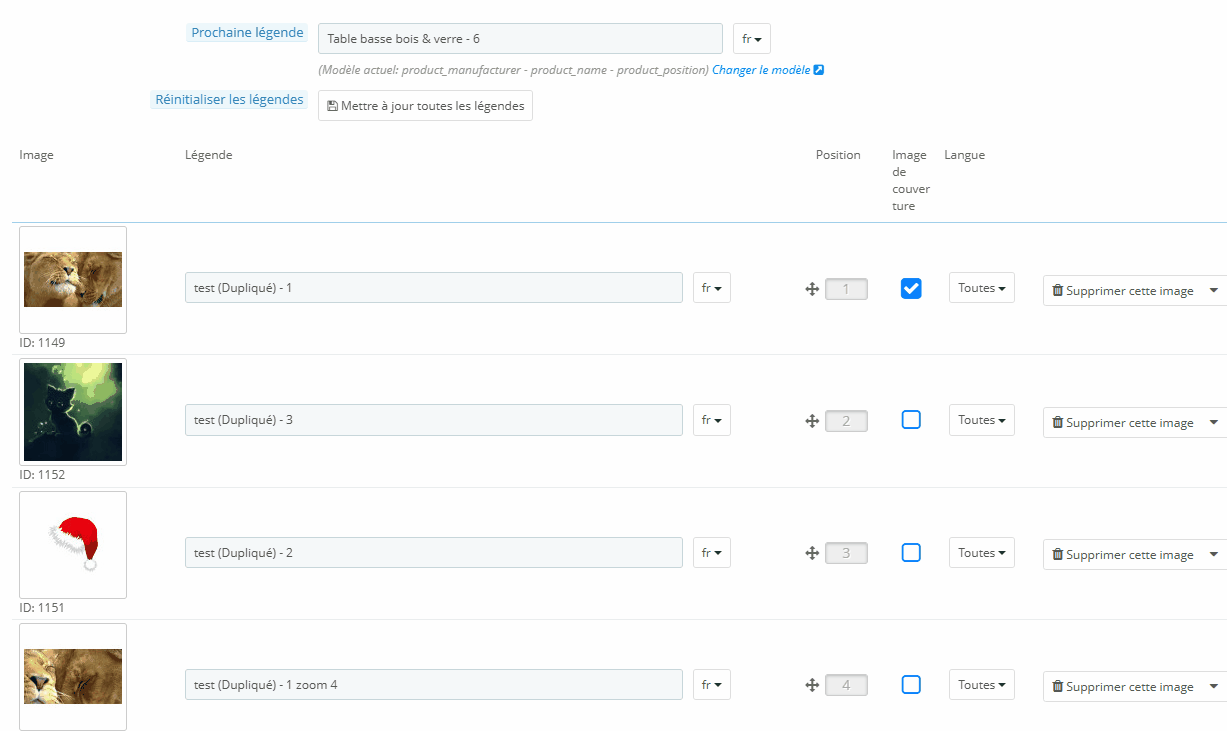Click the Prochaine légende text field
Image resolution: width=1227 pixels, height=731 pixels.
tap(520, 39)
